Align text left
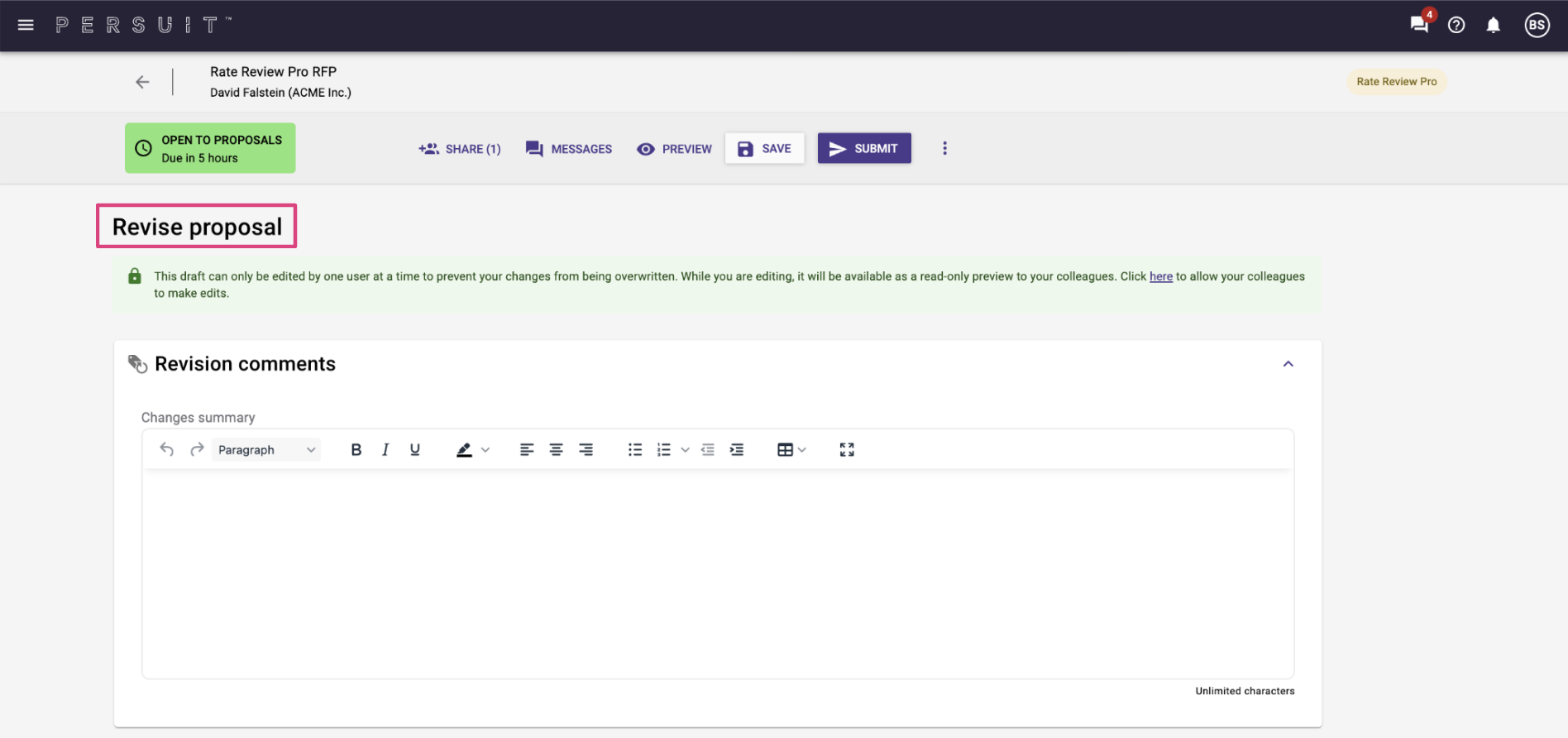The image size is (1568, 738). tap(527, 449)
